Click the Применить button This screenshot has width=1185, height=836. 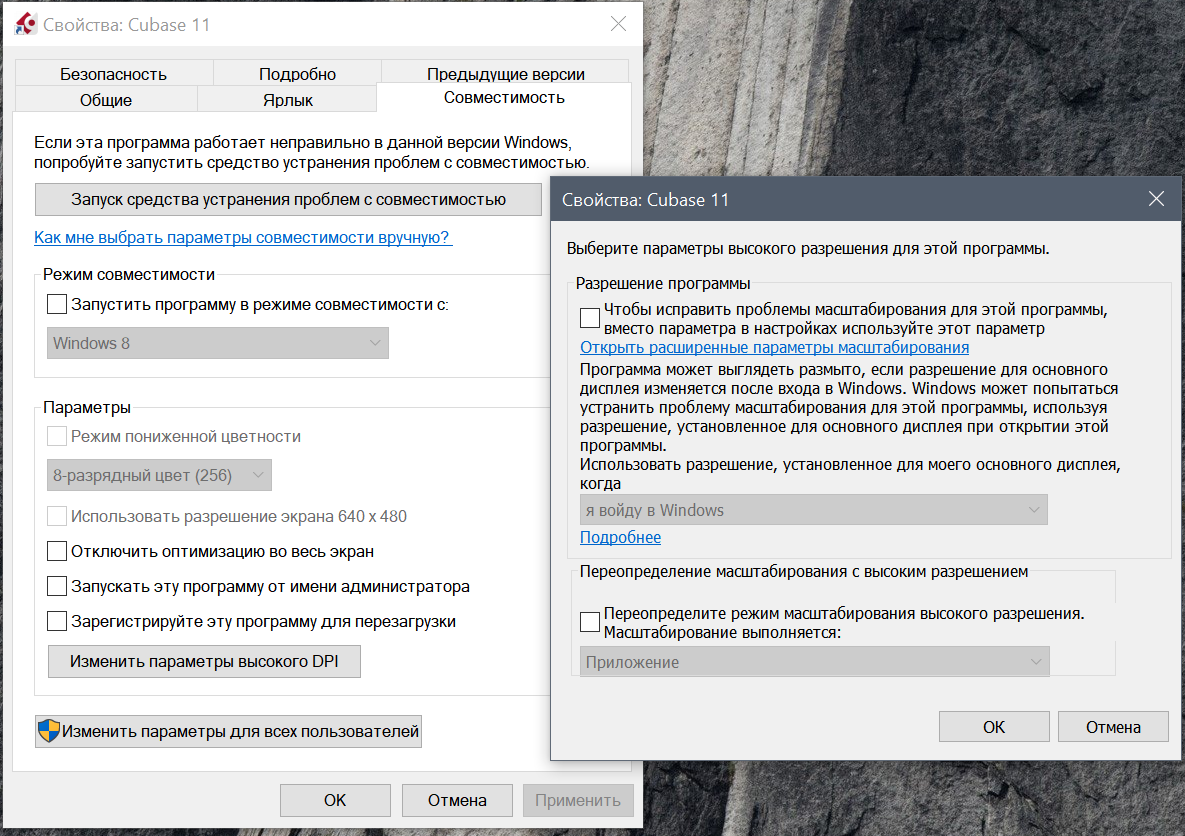578,800
